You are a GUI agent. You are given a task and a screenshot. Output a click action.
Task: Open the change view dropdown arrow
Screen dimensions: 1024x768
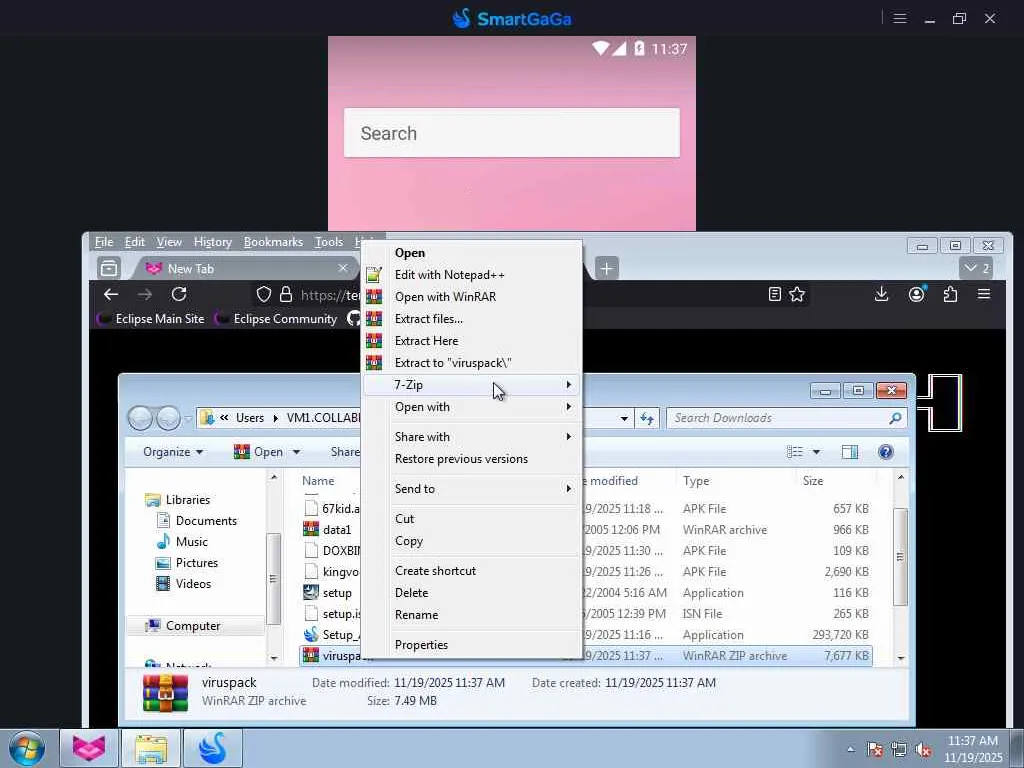816,452
